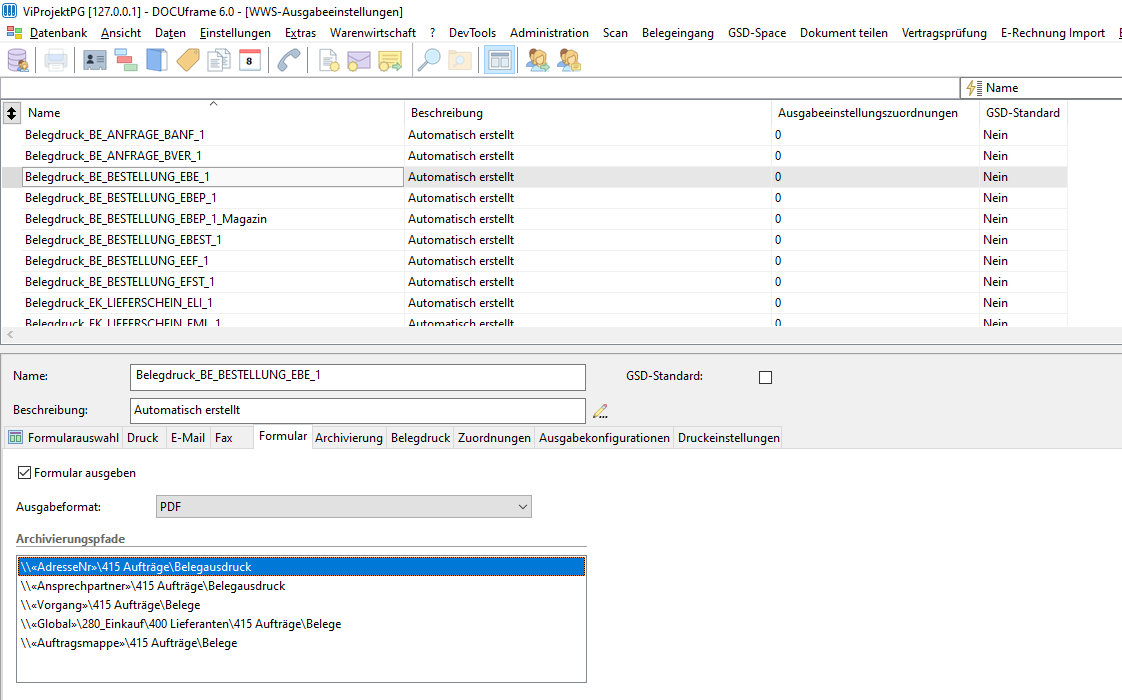Click the users with note icon
Image resolution: width=1122 pixels, height=700 pixels.
pos(570,60)
